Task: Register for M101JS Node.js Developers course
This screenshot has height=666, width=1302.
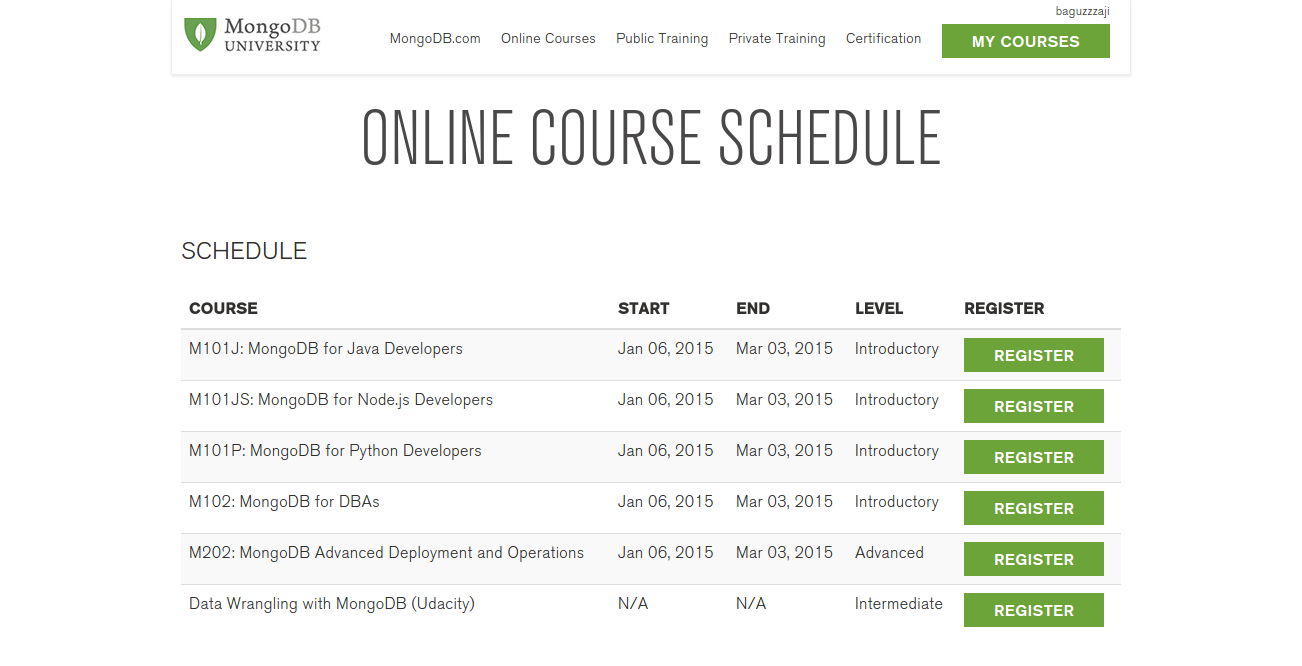Action: 1034,406
